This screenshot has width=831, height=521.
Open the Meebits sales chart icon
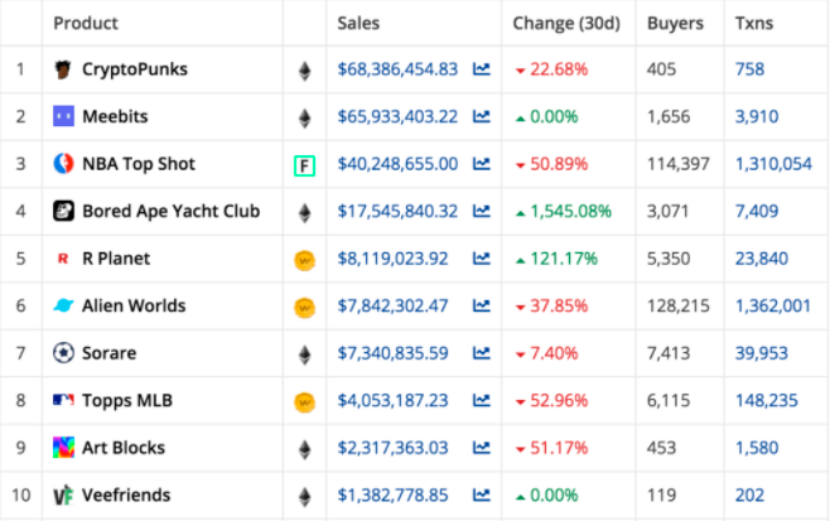[x=481, y=117]
